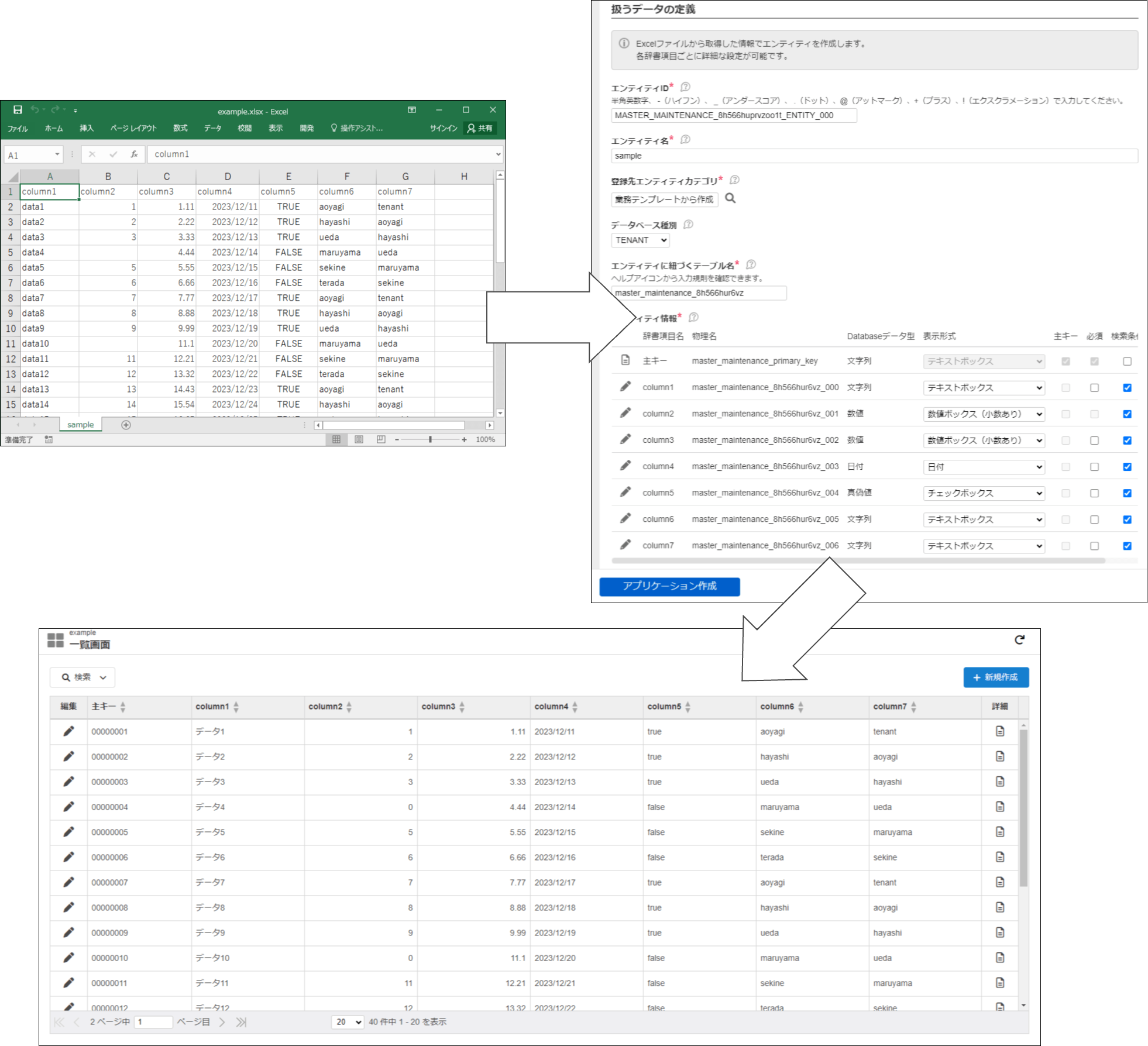Open the display format dropdown for column5

[984, 493]
